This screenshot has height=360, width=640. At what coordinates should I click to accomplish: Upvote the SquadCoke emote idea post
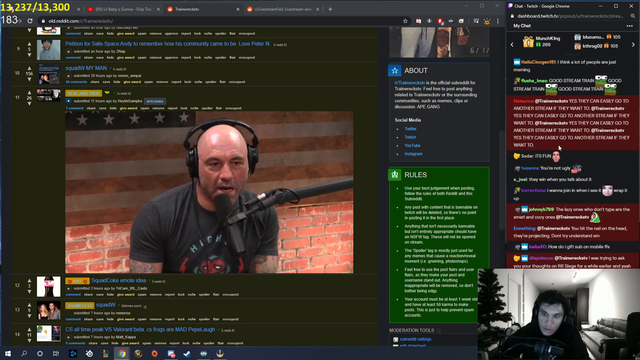click(x=29, y=281)
